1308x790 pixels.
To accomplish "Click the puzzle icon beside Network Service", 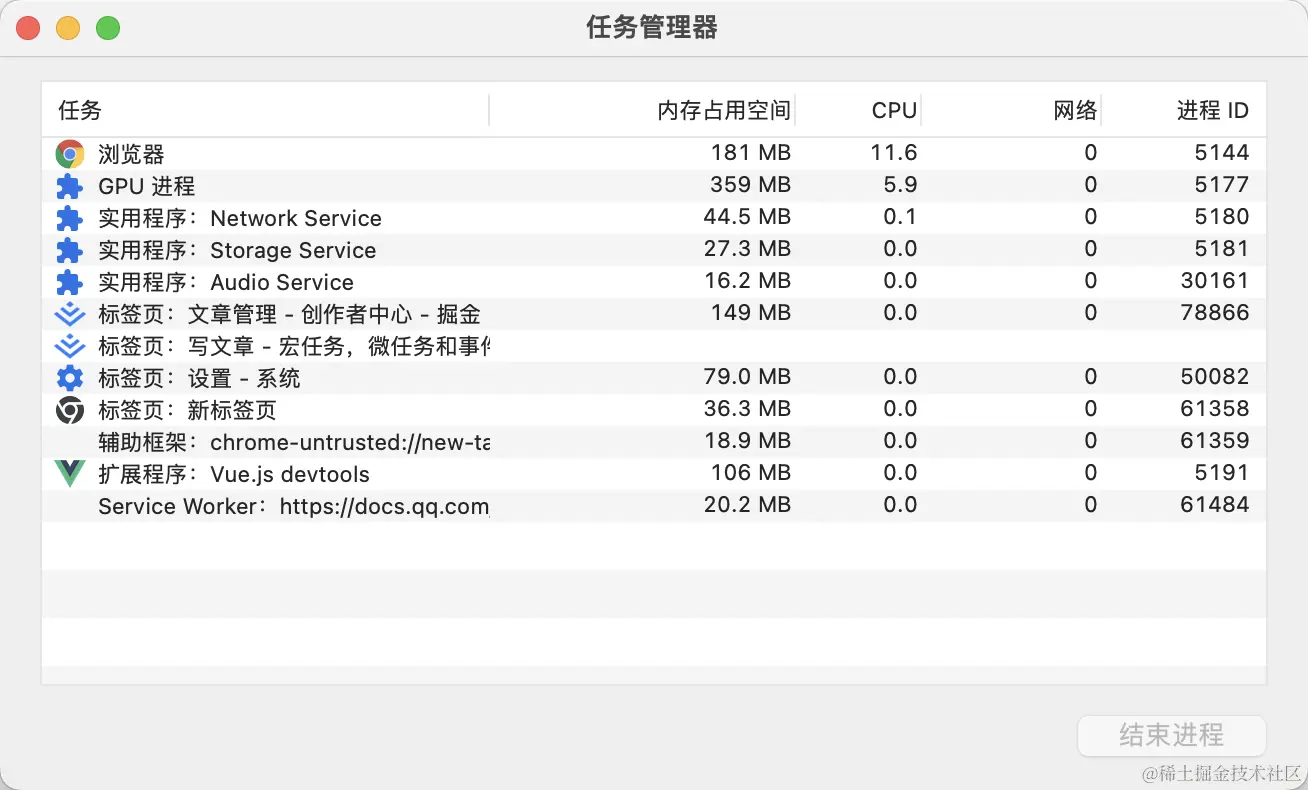I will tap(69, 218).
